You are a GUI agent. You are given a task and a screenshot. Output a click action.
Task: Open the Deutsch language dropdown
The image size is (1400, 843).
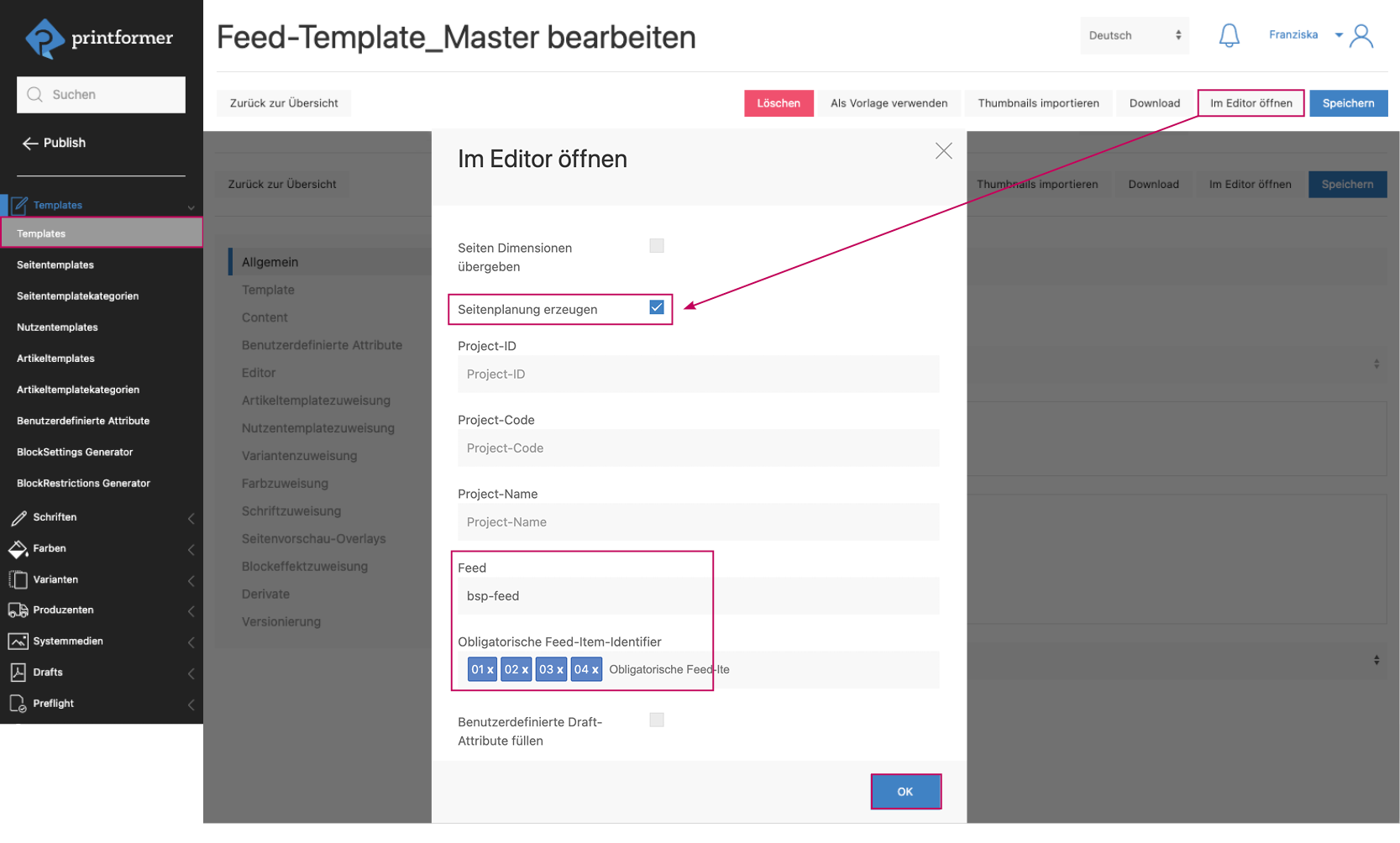(1134, 35)
